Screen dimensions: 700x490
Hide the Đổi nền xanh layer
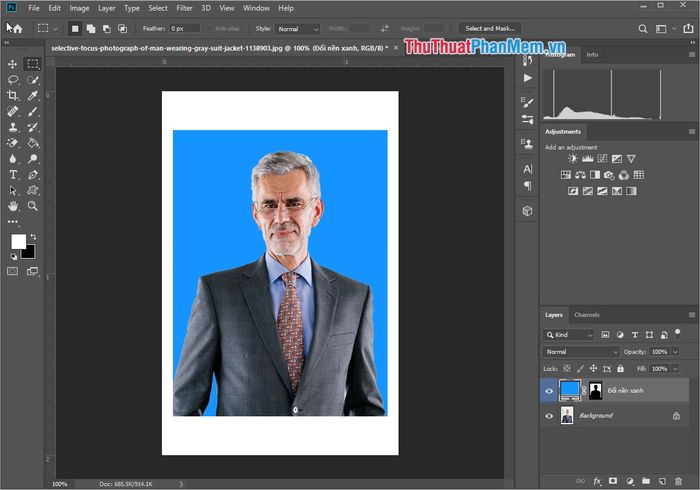click(x=549, y=391)
